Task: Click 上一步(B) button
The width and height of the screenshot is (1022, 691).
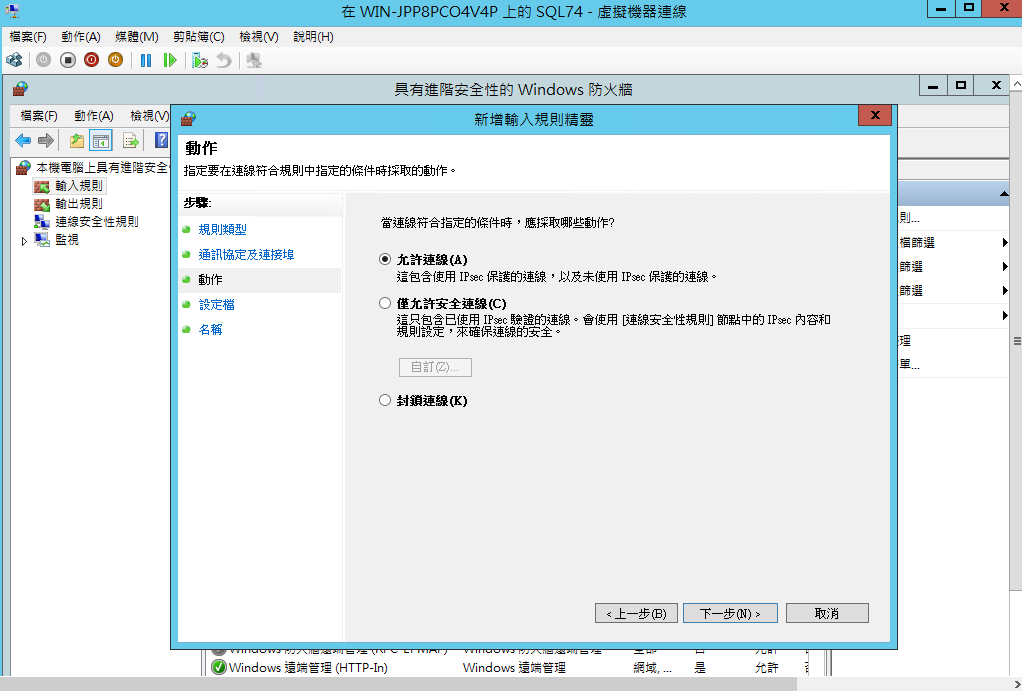Action: [x=636, y=613]
